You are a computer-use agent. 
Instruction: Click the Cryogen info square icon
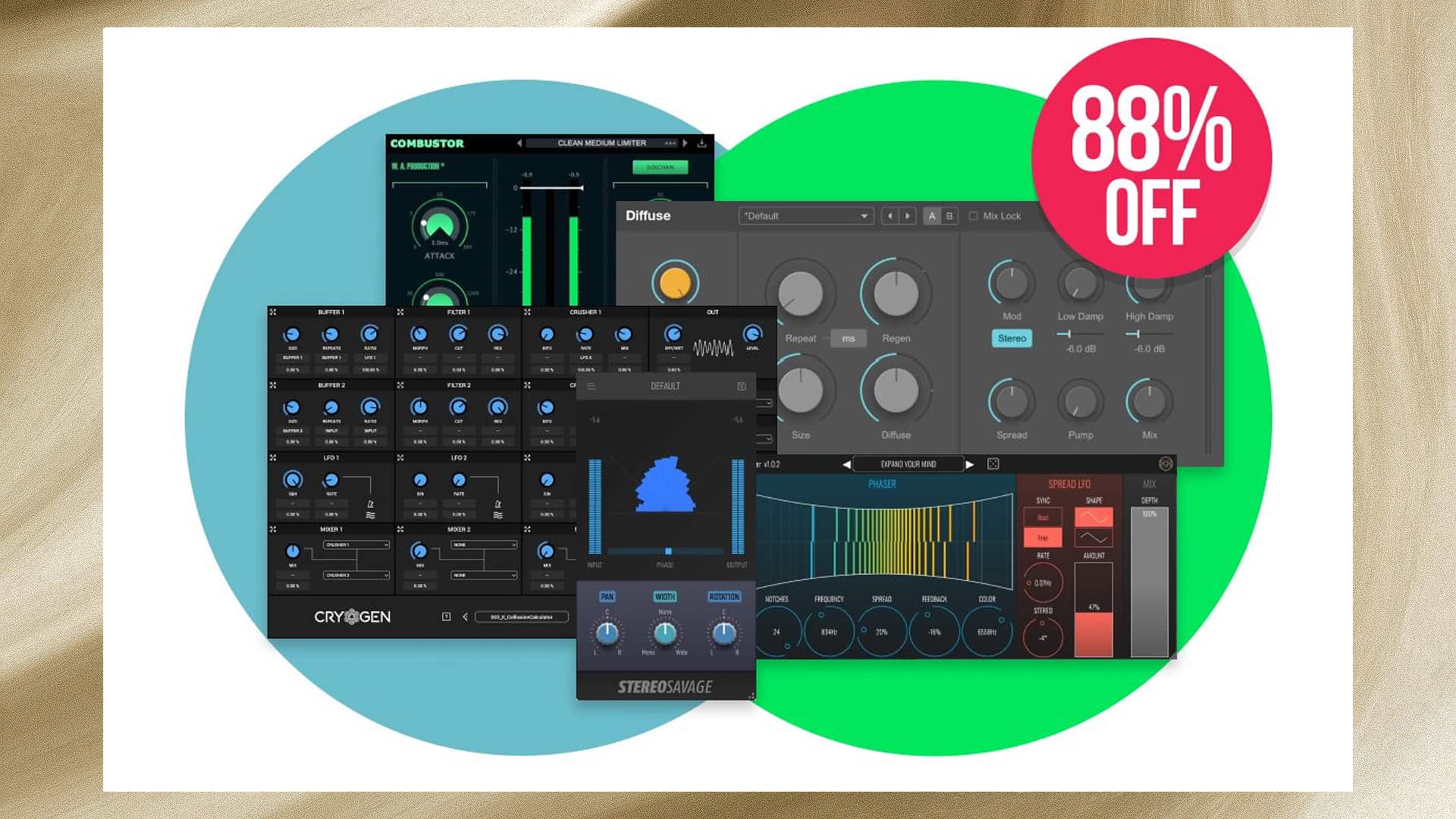coord(446,617)
